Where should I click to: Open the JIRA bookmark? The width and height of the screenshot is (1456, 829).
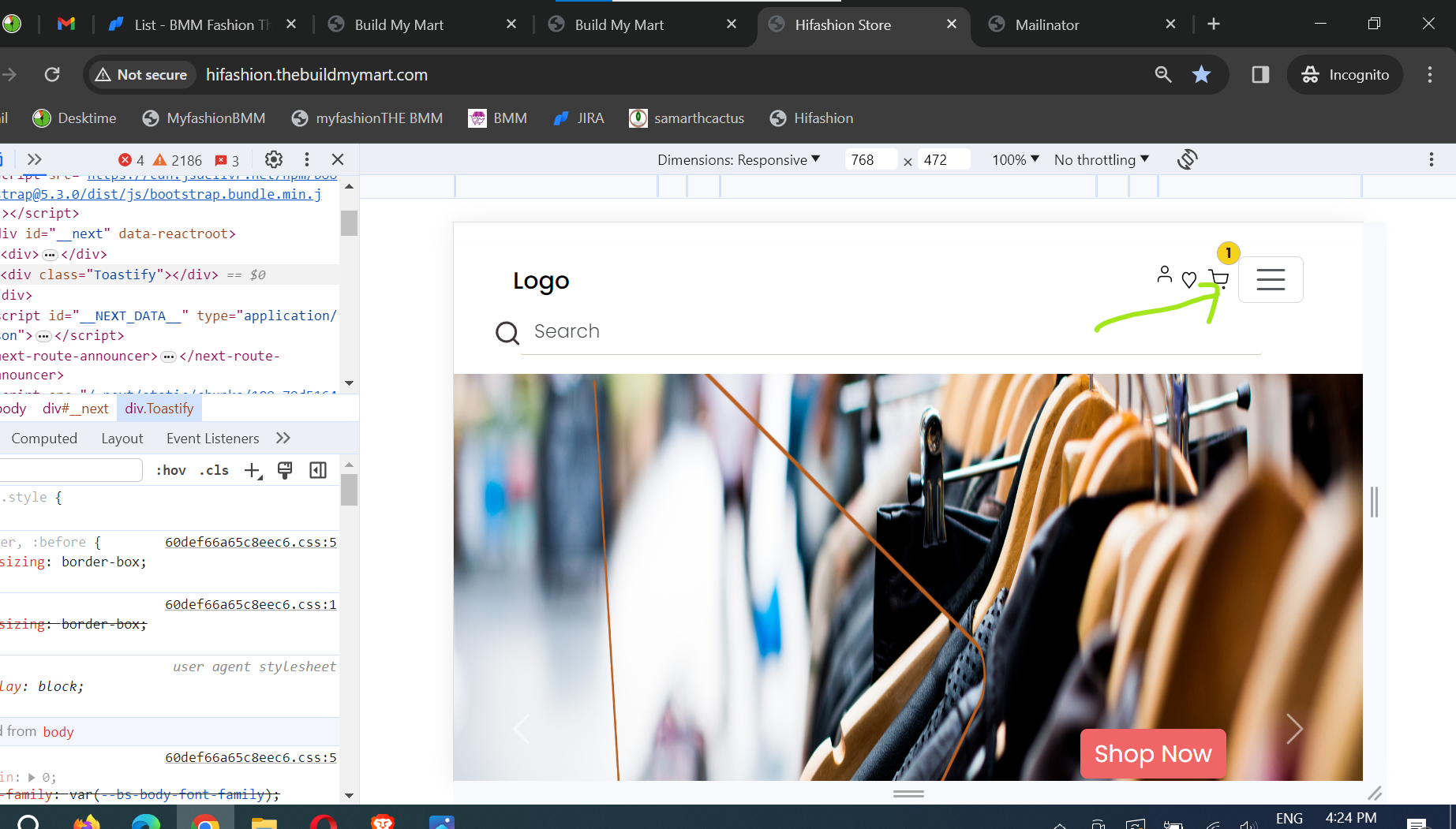coord(578,118)
